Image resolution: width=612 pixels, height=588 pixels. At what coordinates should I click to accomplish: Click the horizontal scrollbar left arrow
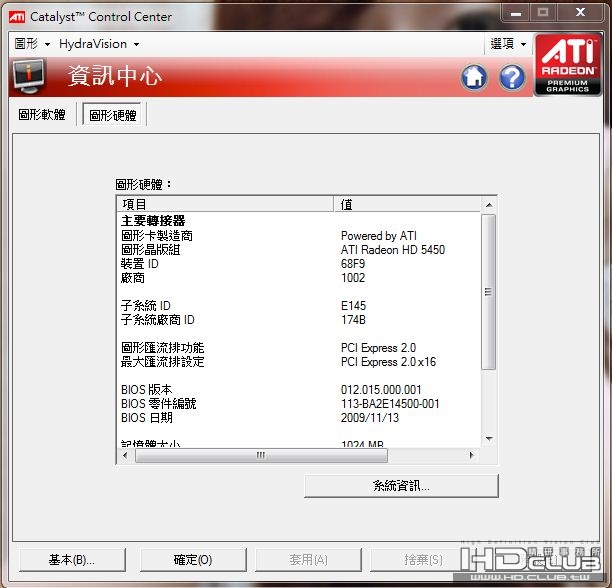(125, 455)
